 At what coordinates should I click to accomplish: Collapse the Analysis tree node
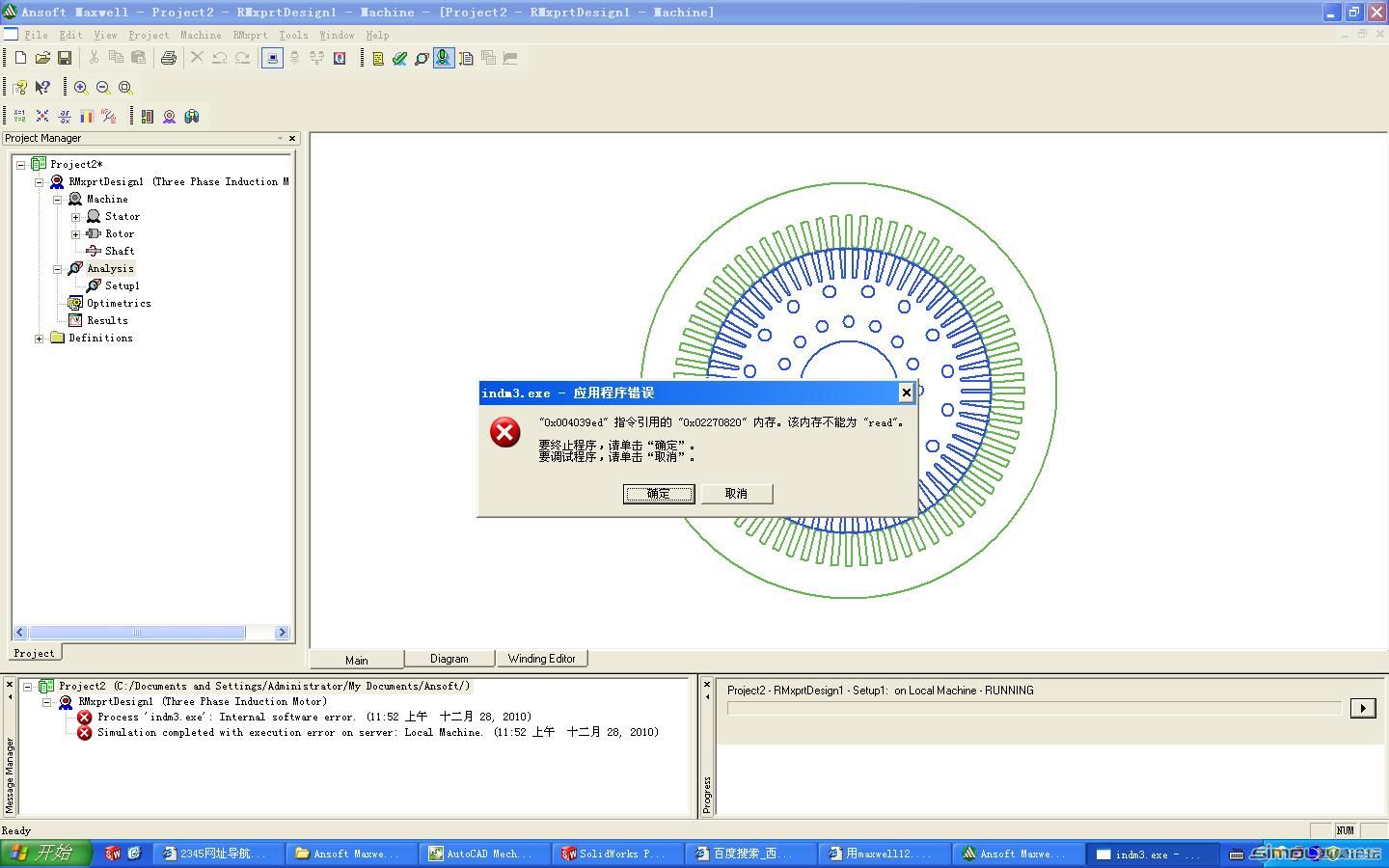click(x=57, y=268)
